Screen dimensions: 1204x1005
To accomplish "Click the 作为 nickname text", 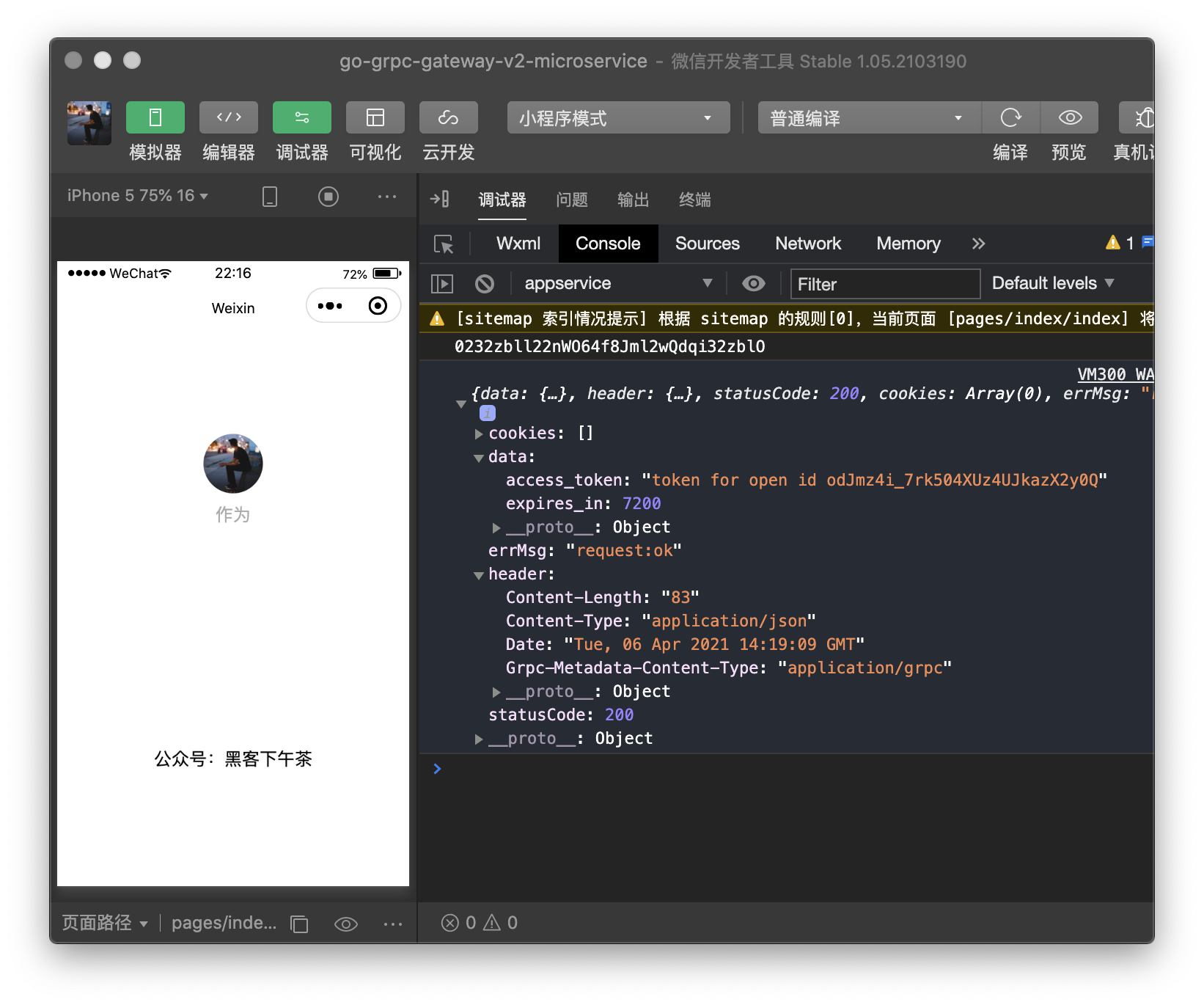I will pyautogui.click(x=233, y=515).
